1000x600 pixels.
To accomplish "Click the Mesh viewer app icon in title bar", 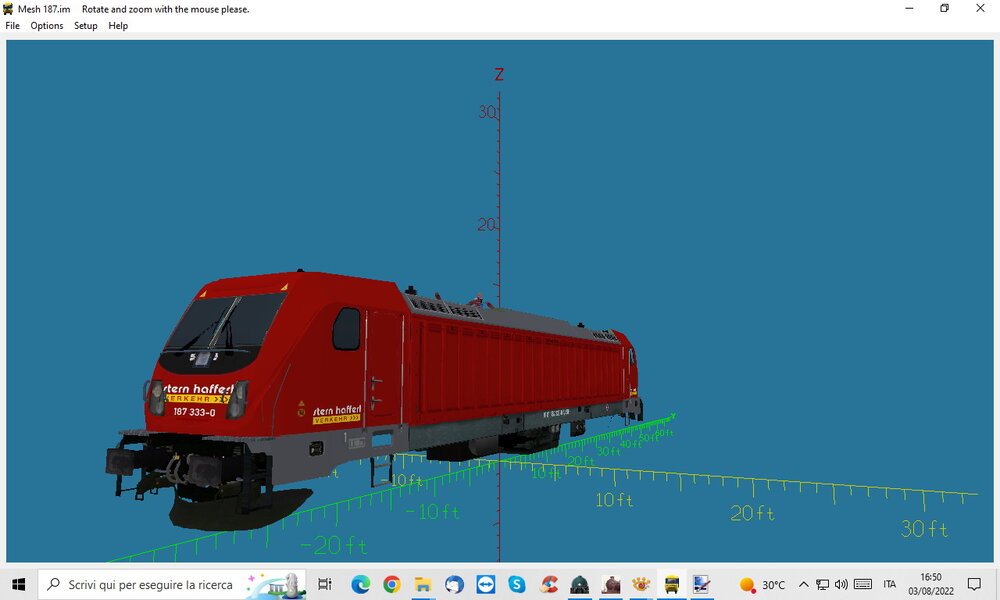I will (x=8, y=9).
